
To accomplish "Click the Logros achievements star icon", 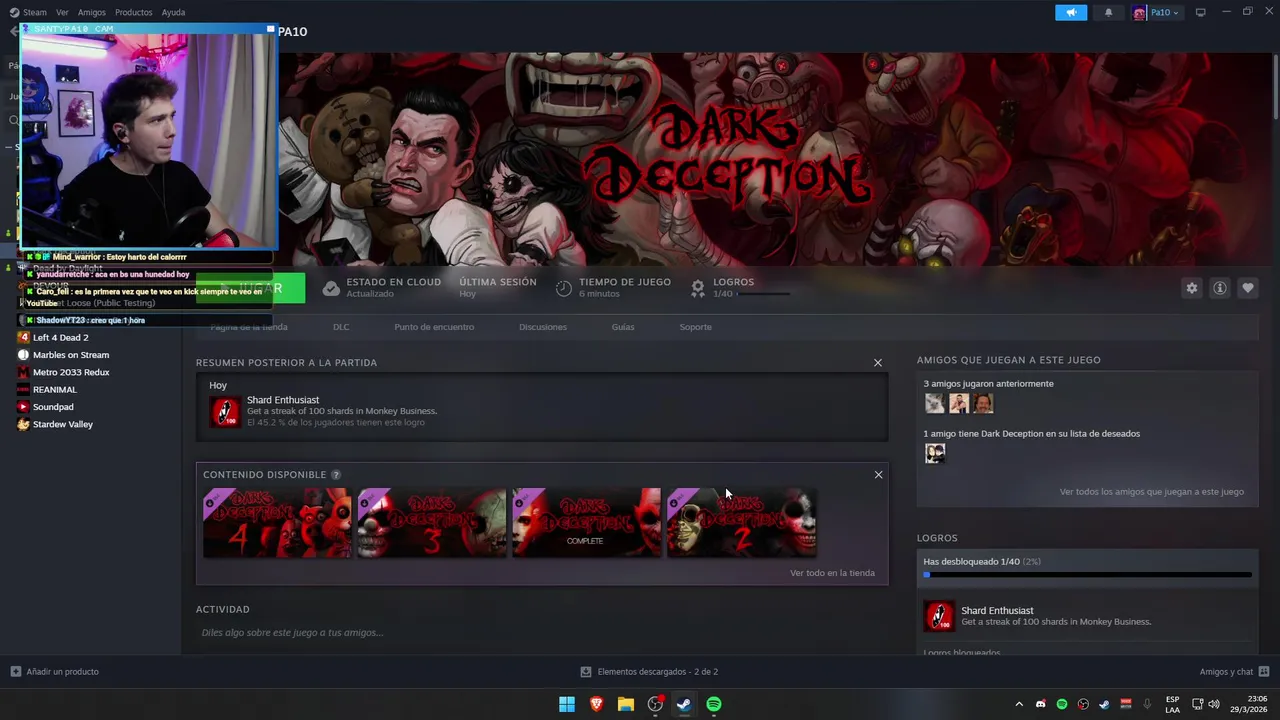I will 698,288.
